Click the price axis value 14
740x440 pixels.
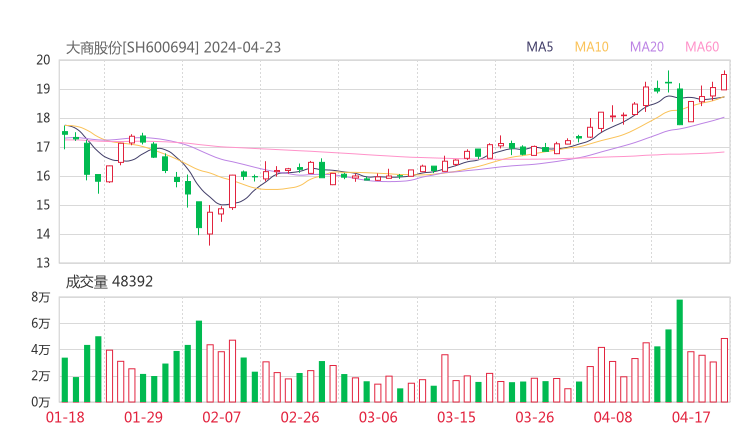pos(43,234)
